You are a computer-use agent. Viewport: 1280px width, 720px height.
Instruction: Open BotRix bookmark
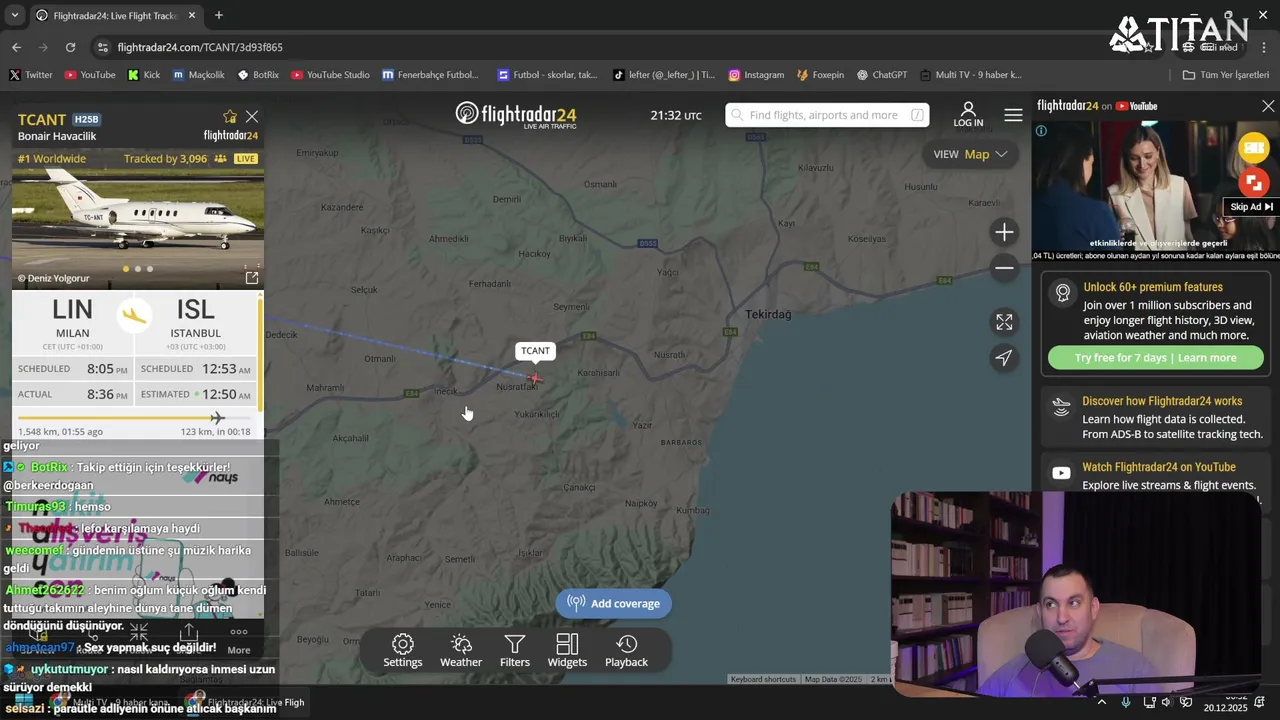point(258,75)
